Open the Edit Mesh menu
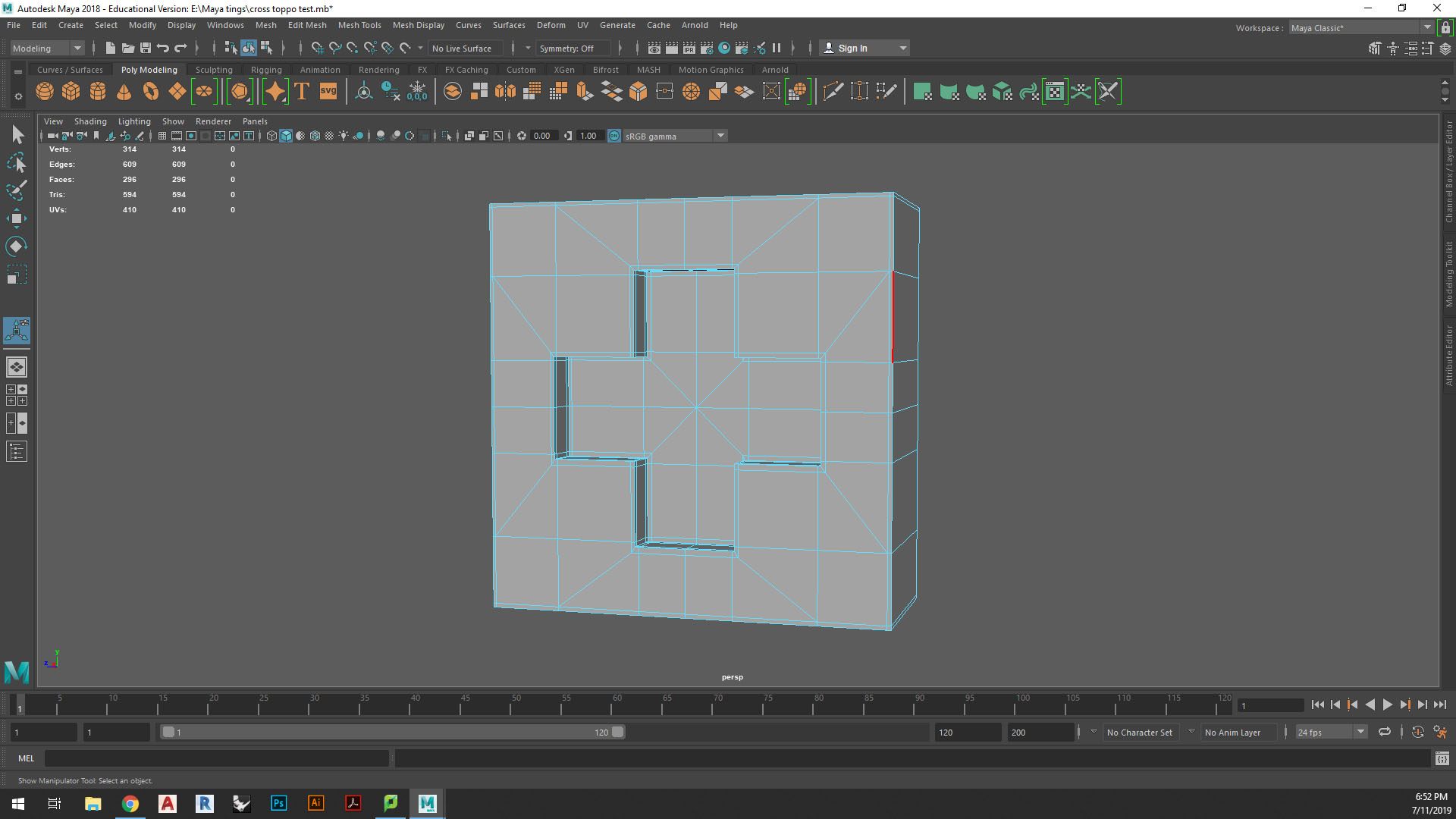1456x819 pixels. (307, 25)
